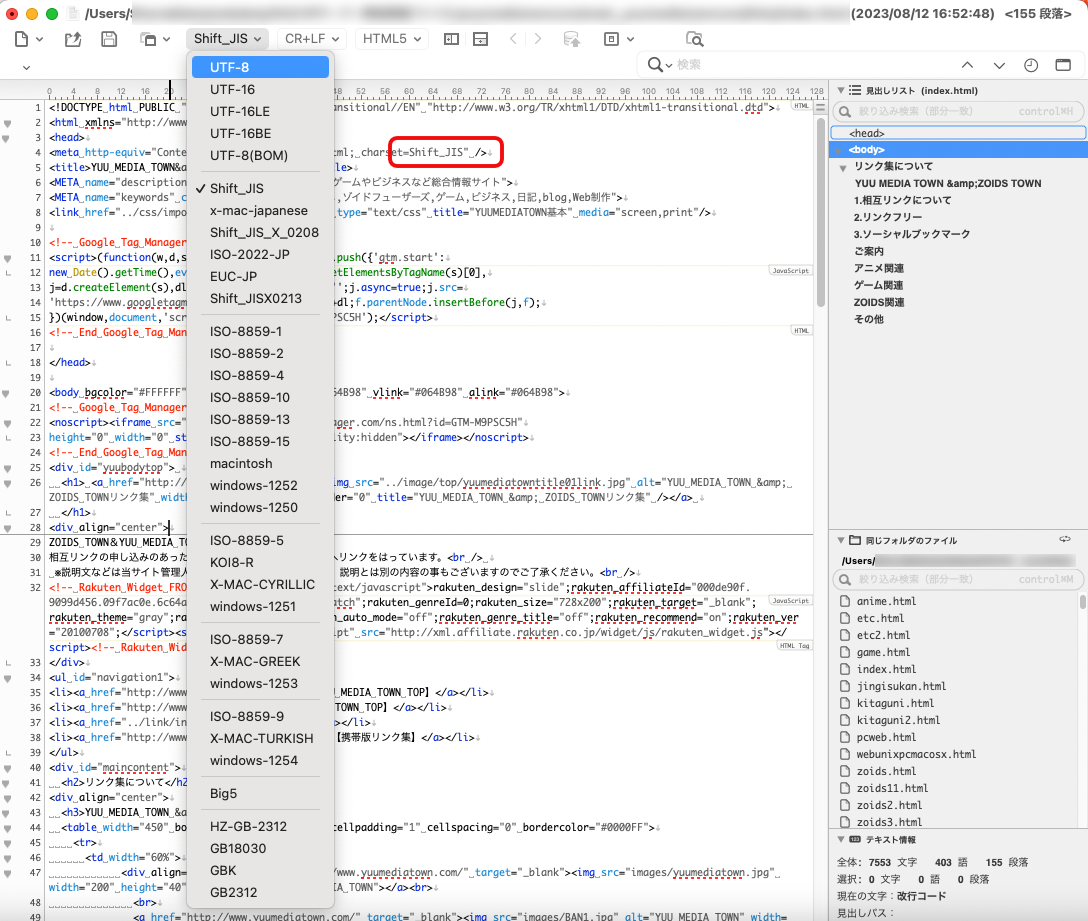Open the Shift_JIS encoding dropdown

(x=227, y=39)
